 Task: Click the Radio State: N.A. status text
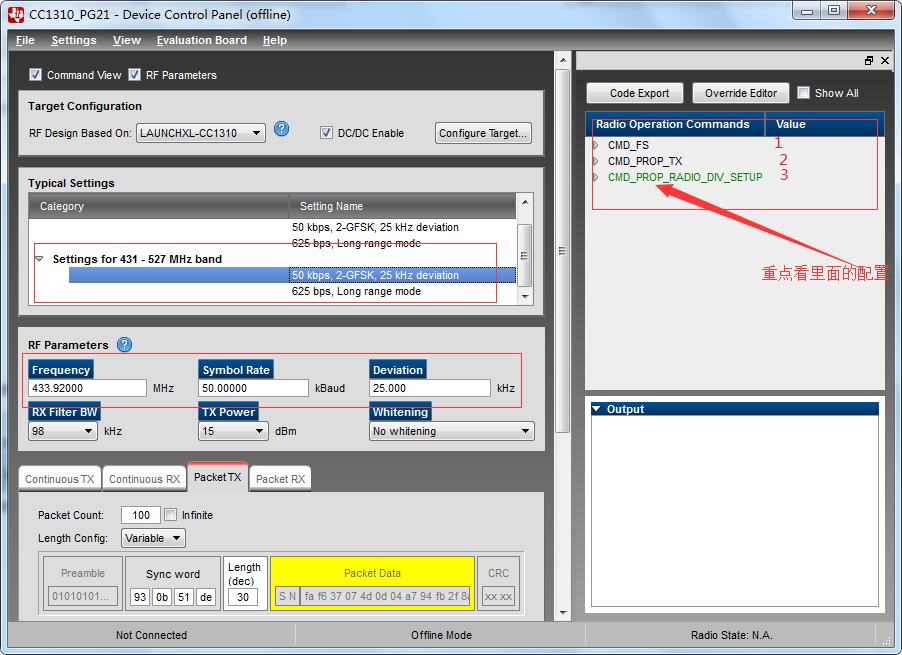[732, 635]
